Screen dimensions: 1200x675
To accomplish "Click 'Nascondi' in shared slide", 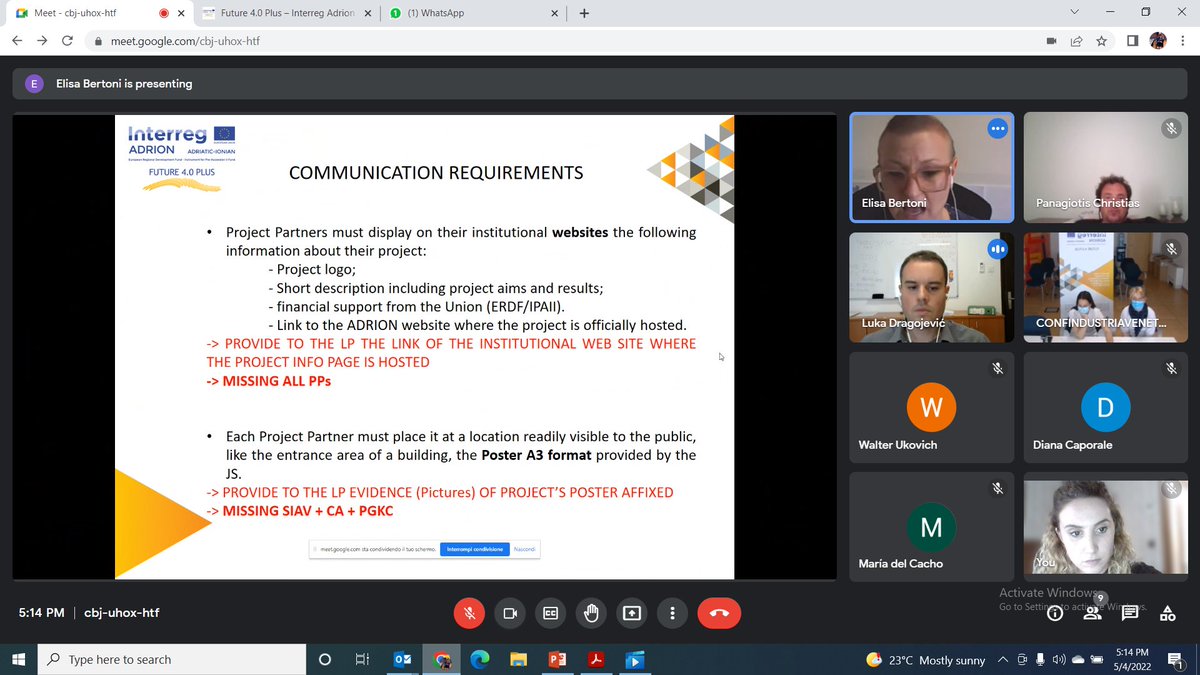I will (524, 550).
